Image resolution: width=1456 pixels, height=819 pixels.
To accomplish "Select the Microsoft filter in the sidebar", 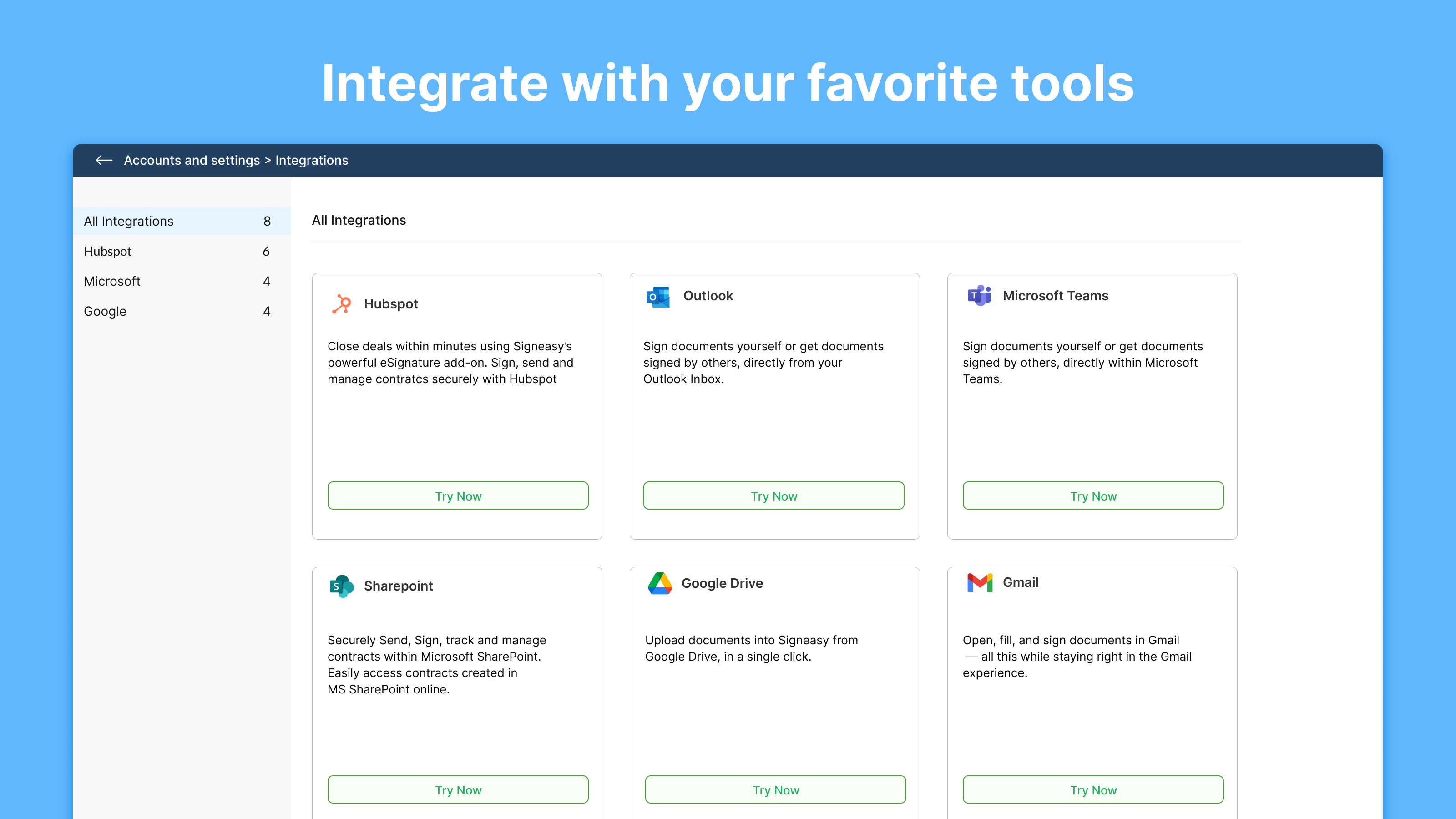I will click(112, 281).
